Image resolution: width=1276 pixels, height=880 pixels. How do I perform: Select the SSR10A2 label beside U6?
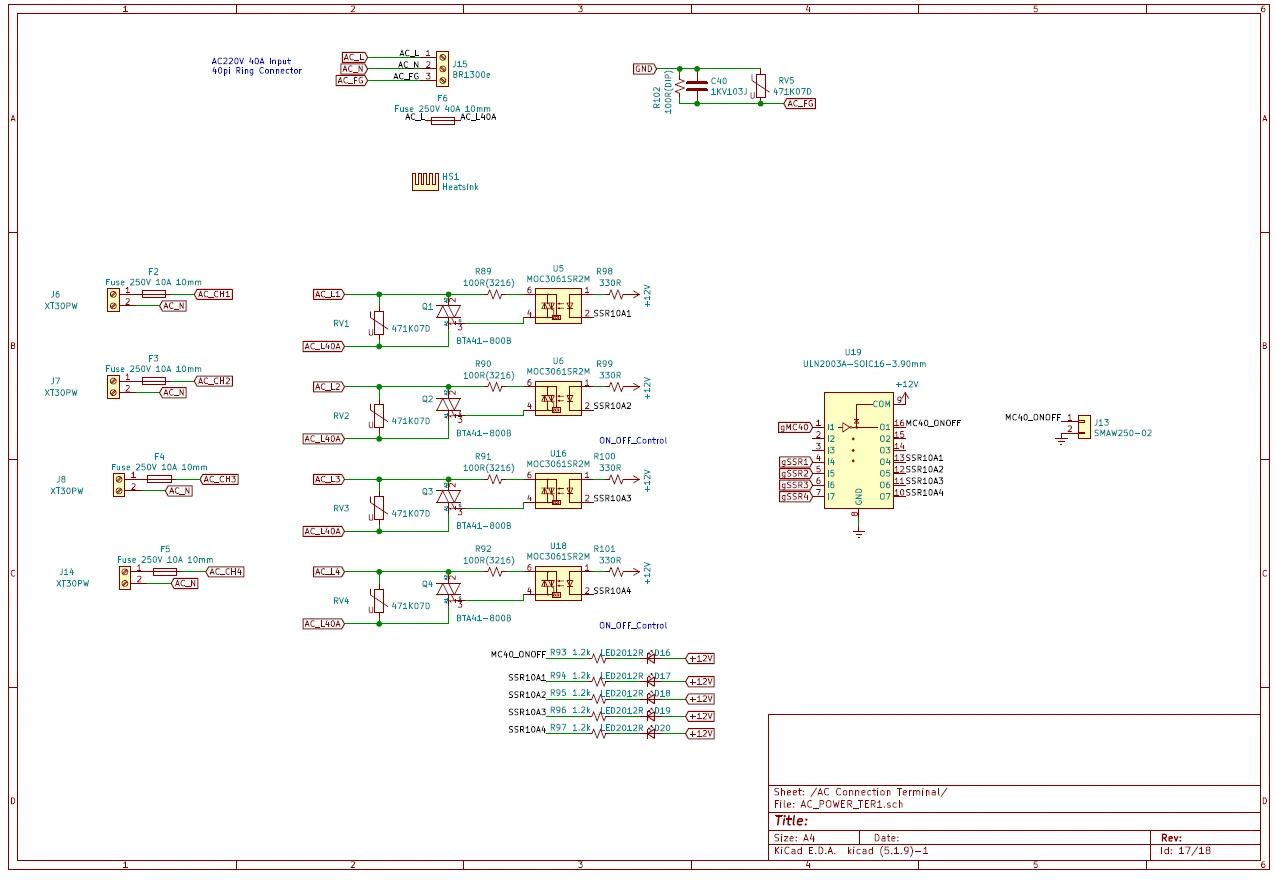(612, 406)
